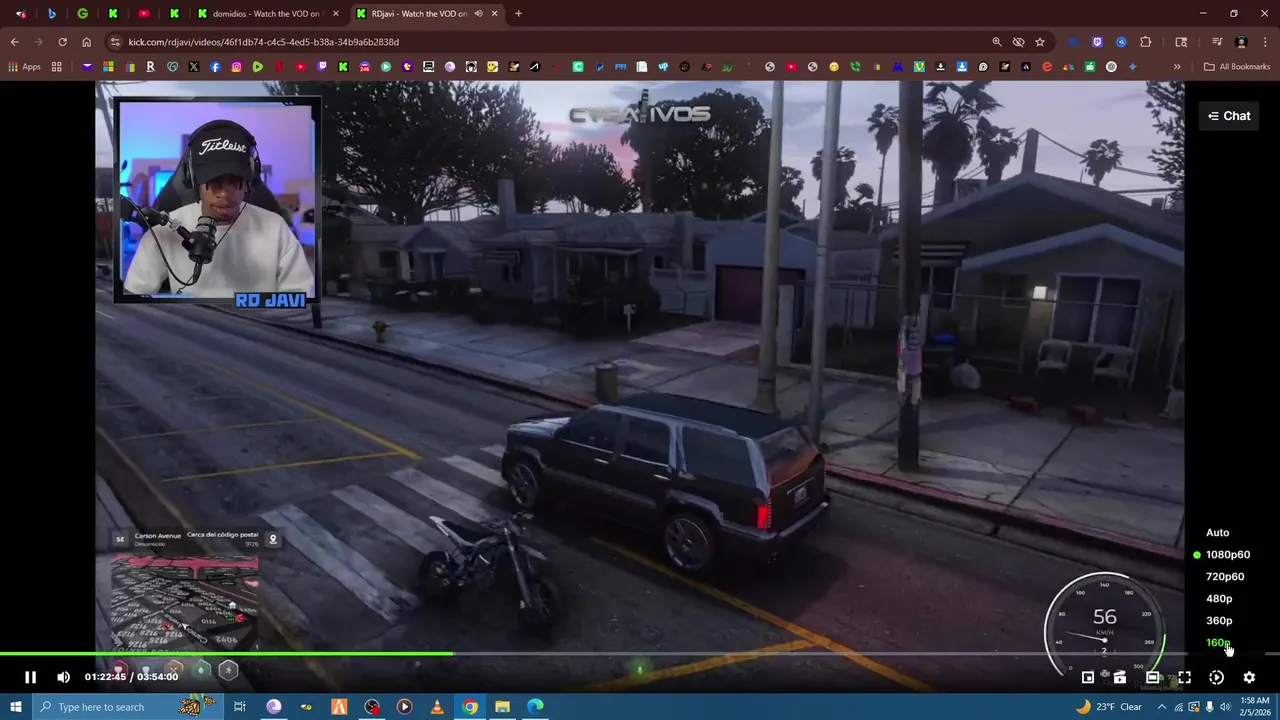Mute the video player volume
The image size is (1280, 720).
click(63, 677)
